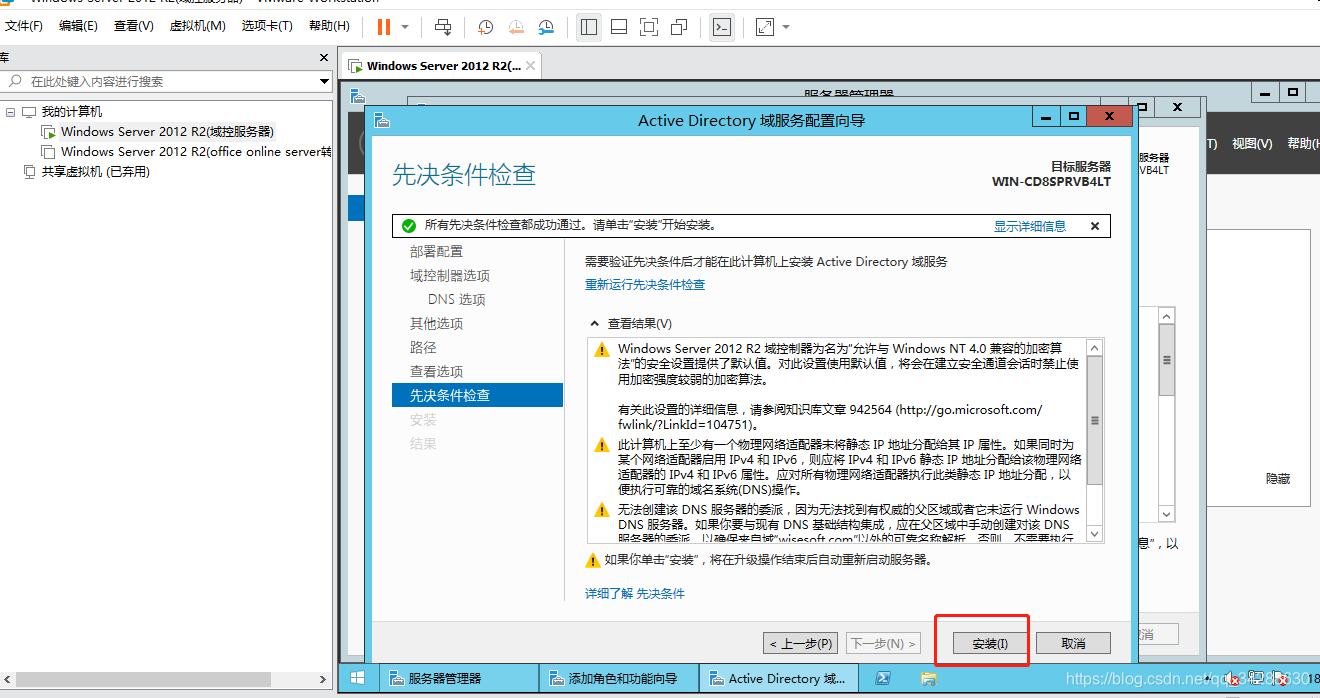Open the power options dropdown next to pause
The height and width of the screenshot is (698, 1320).
click(x=405, y=27)
